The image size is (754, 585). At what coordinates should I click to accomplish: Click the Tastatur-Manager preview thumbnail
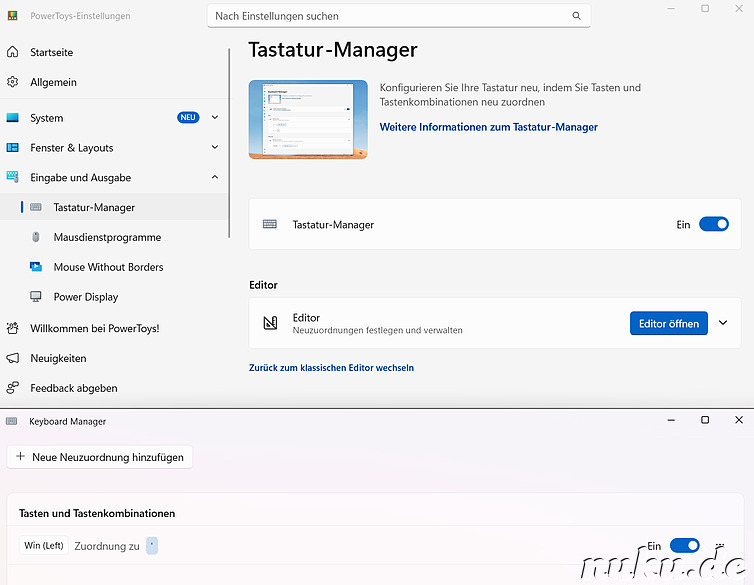[x=308, y=119]
